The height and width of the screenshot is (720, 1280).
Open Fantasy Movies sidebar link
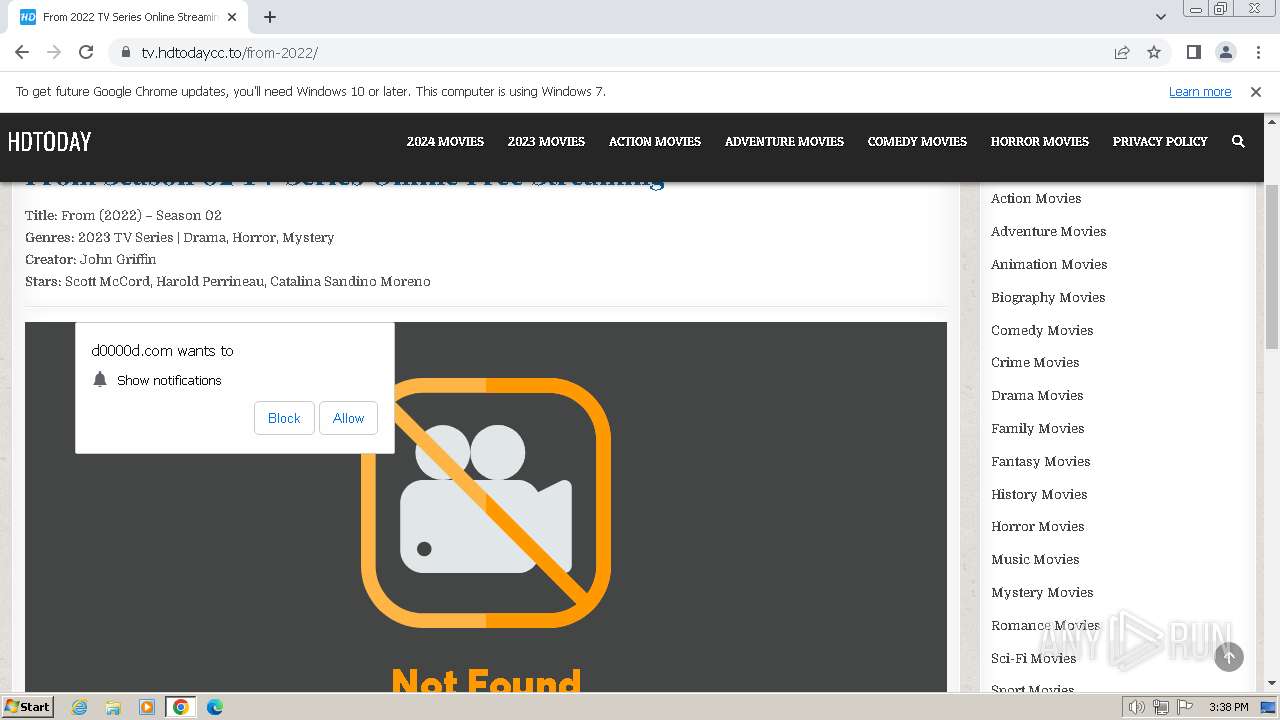click(1040, 461)
